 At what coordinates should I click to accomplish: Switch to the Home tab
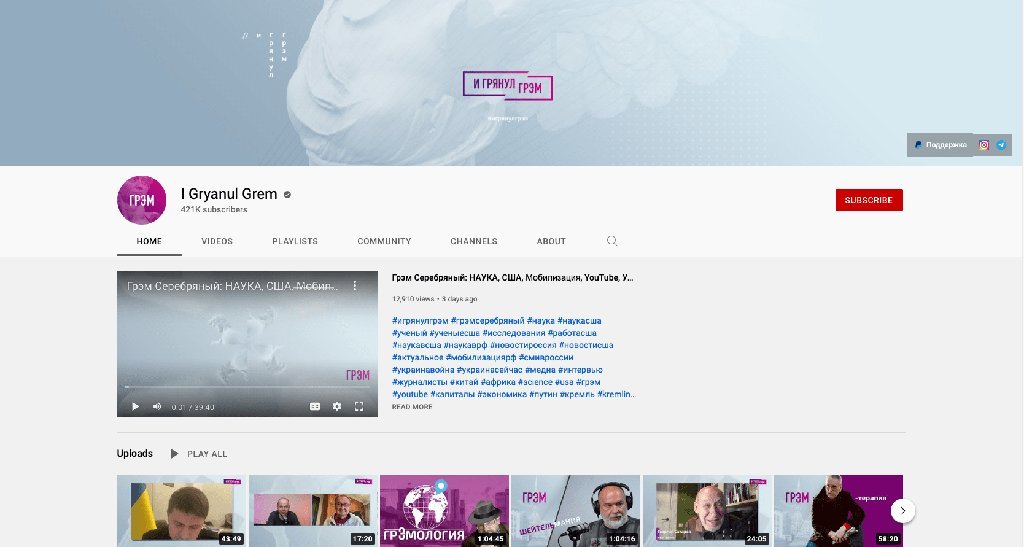tap(149, 241)
